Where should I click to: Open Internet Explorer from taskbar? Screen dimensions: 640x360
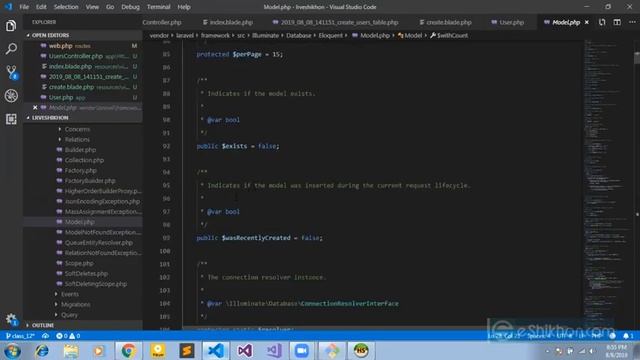point(42,351)
